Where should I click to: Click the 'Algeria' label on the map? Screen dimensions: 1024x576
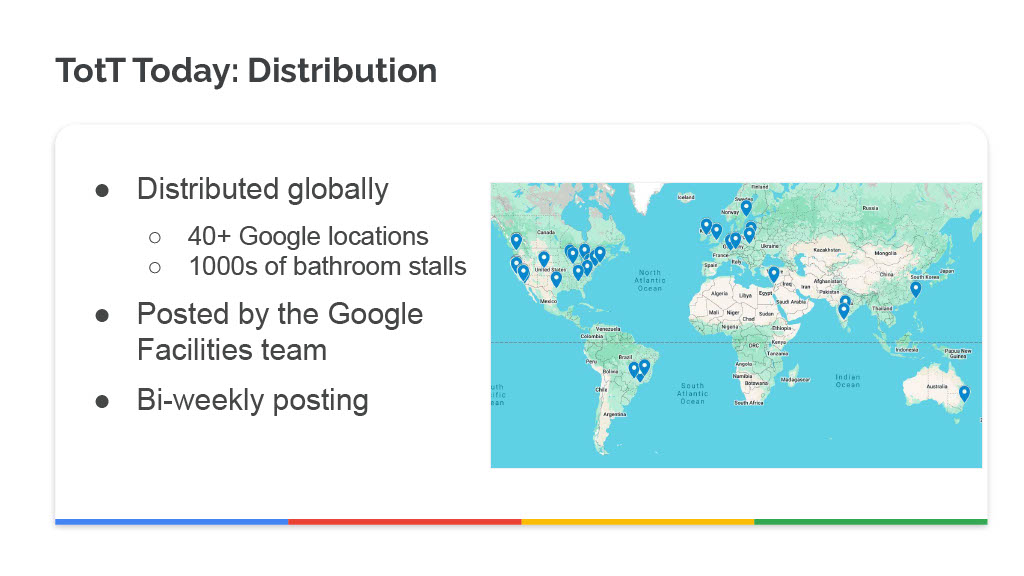pos(719,294)
